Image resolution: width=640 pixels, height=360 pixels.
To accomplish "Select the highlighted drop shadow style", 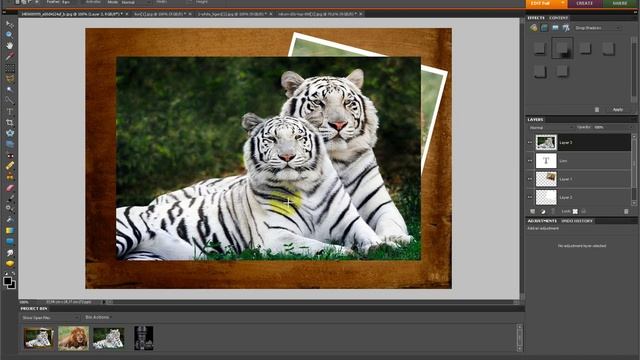I will (562, 48).
